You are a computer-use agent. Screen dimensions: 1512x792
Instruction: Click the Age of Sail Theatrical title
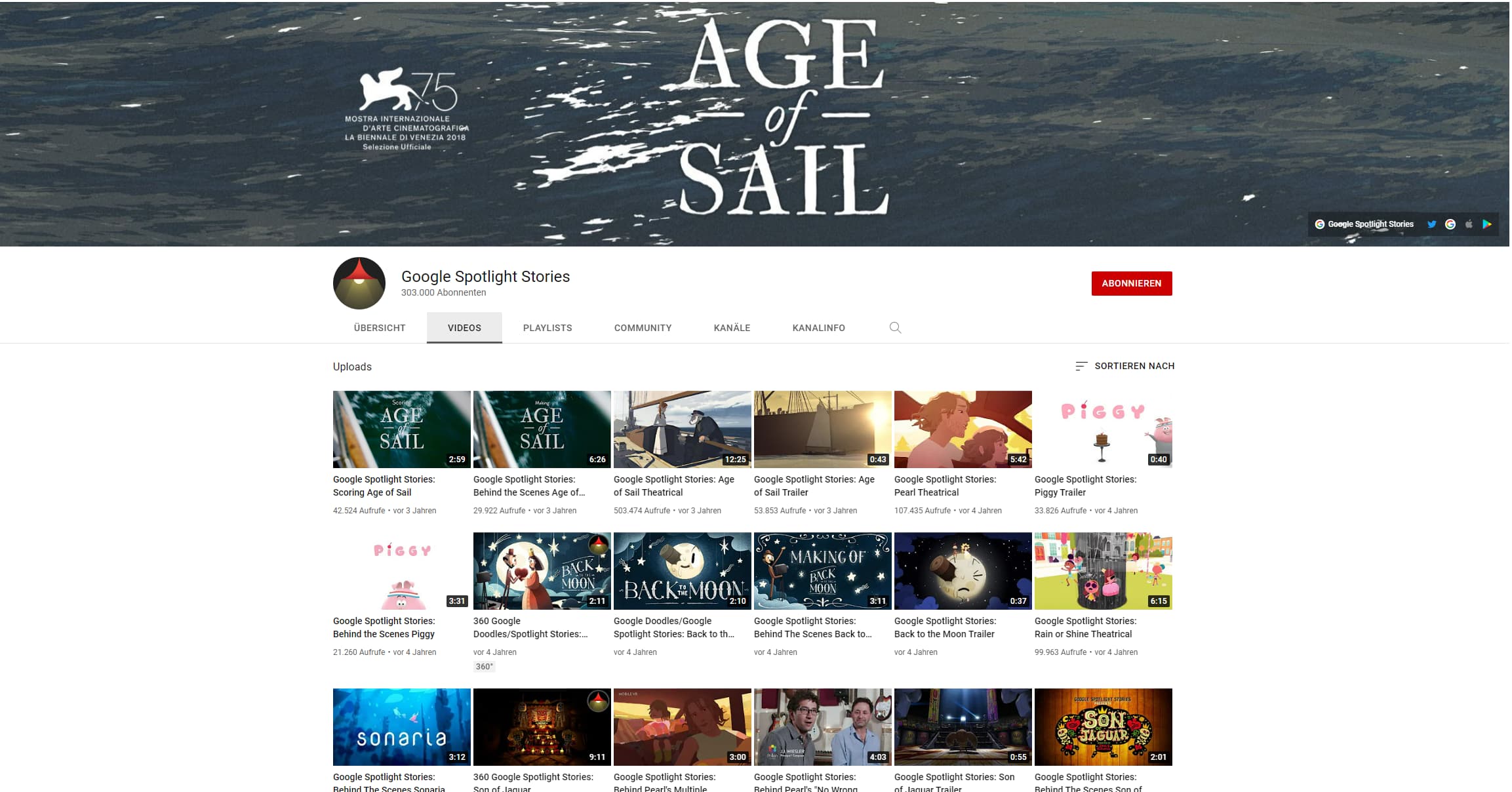tap(674, 486)
